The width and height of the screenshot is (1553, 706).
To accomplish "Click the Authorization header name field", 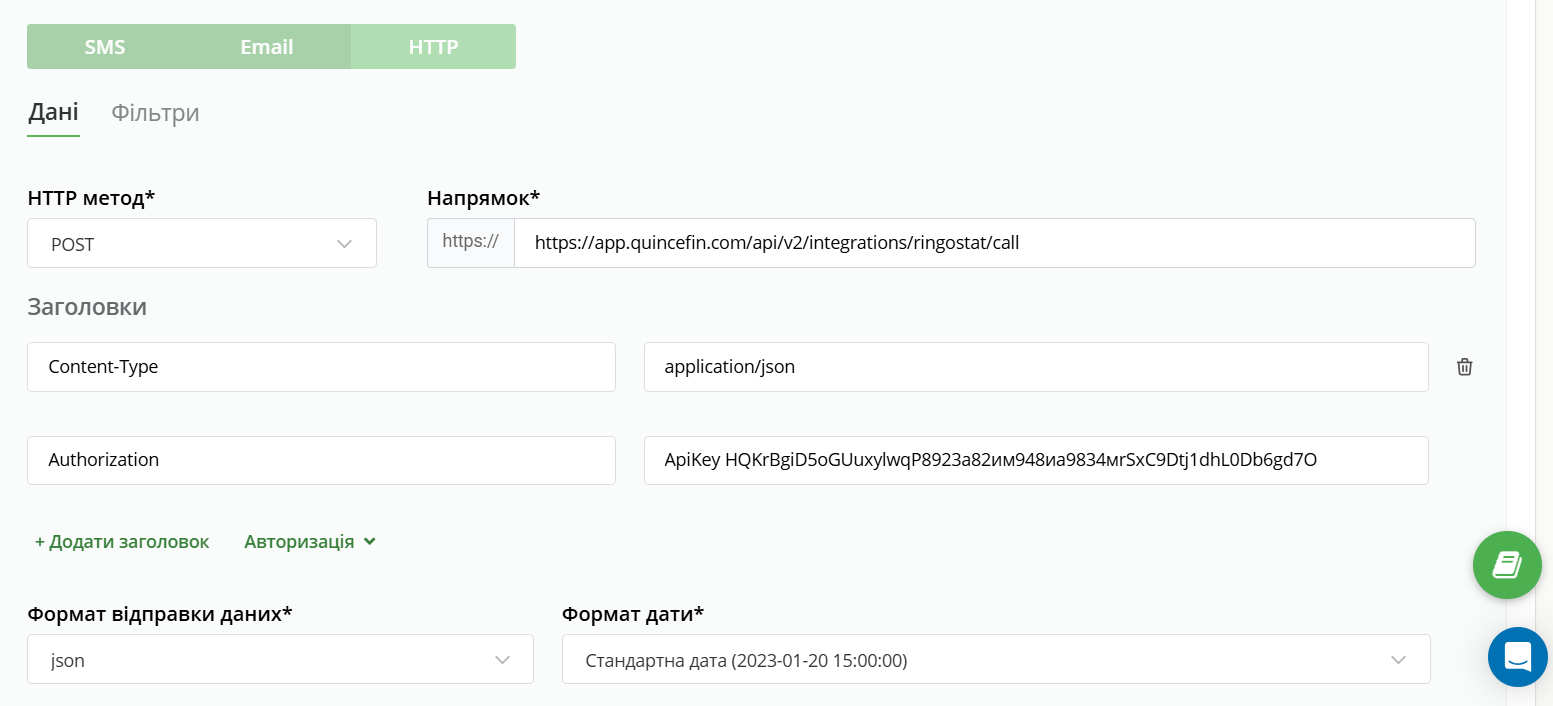I will [x=321, y=460].
